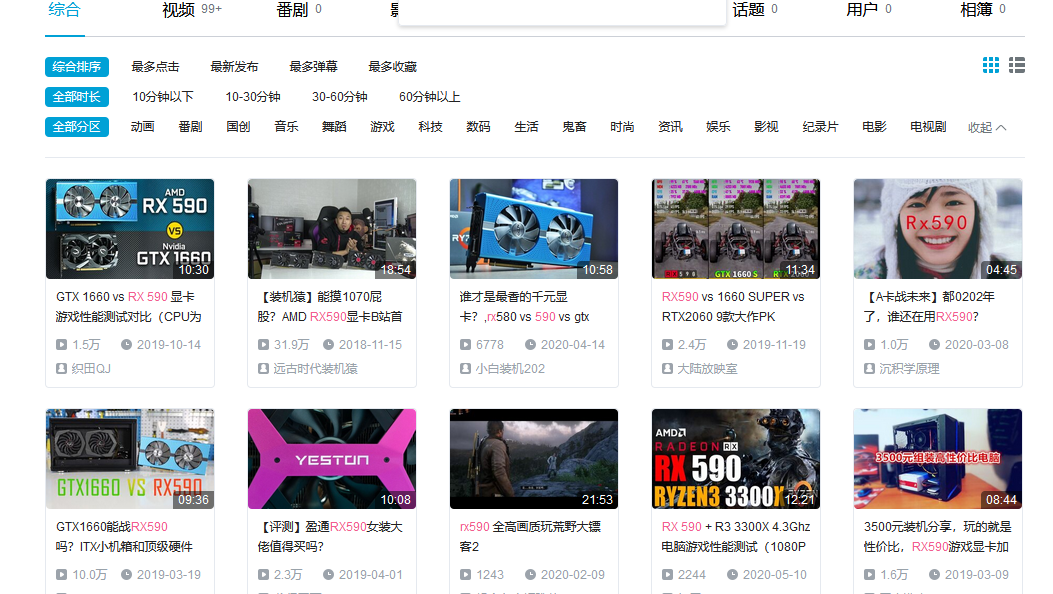Visit uploader 远古时代装机猿 profile

315,368
